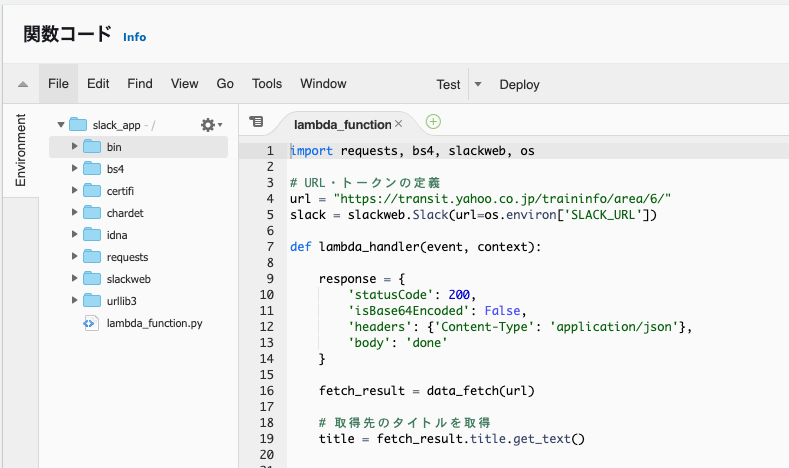
Task: Select the bin folder icon
Action: click(x=92, y=146)
